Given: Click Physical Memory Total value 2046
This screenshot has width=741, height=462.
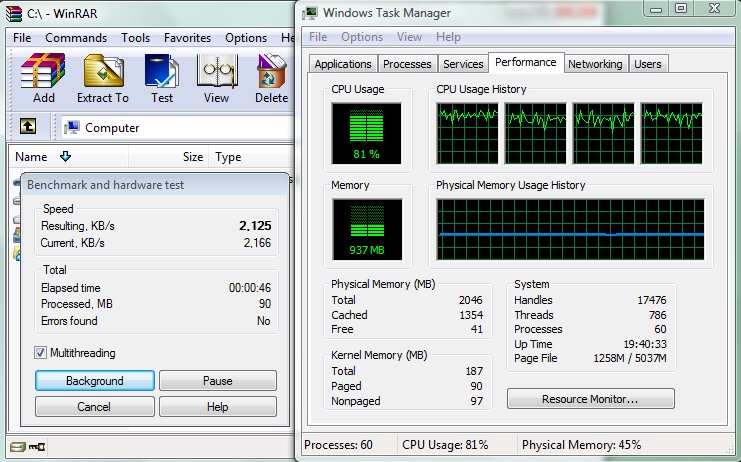Looking at the screenshot, I should click(471, 300).
